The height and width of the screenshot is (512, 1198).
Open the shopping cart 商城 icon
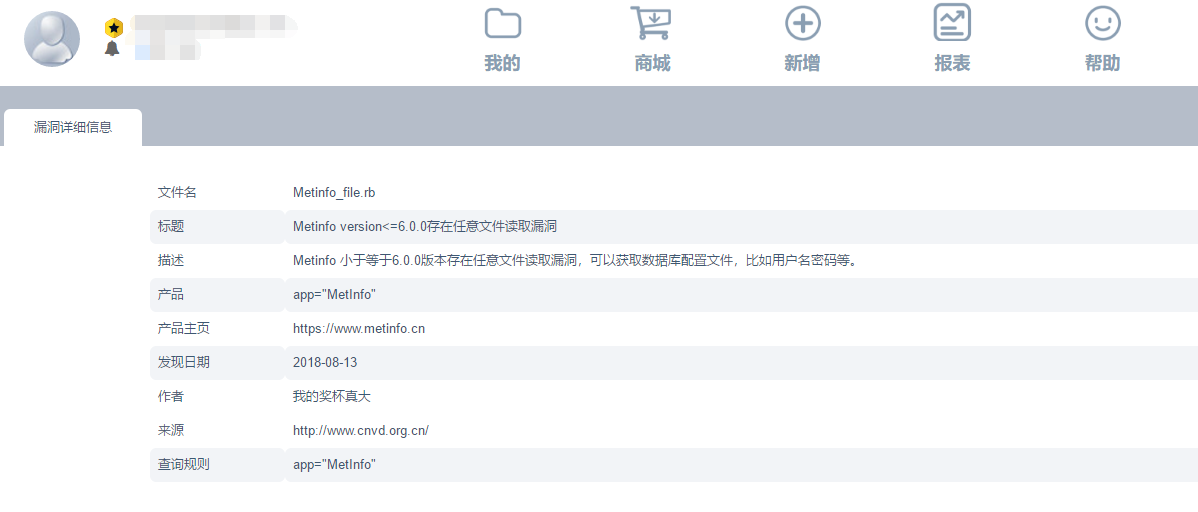click(x=651, y=23)
